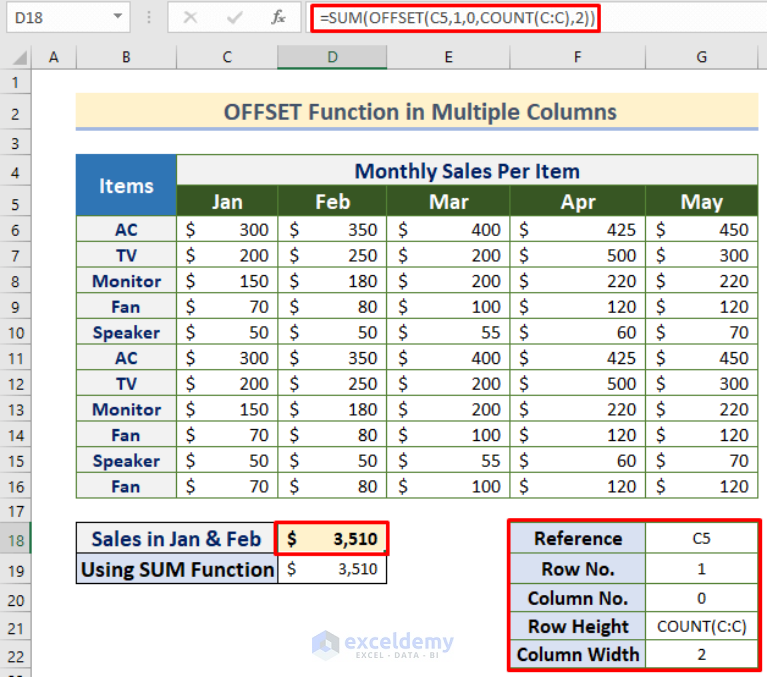Screen dimensions: 767x677
Task: Select row 6 header
Action: [15, 230]
